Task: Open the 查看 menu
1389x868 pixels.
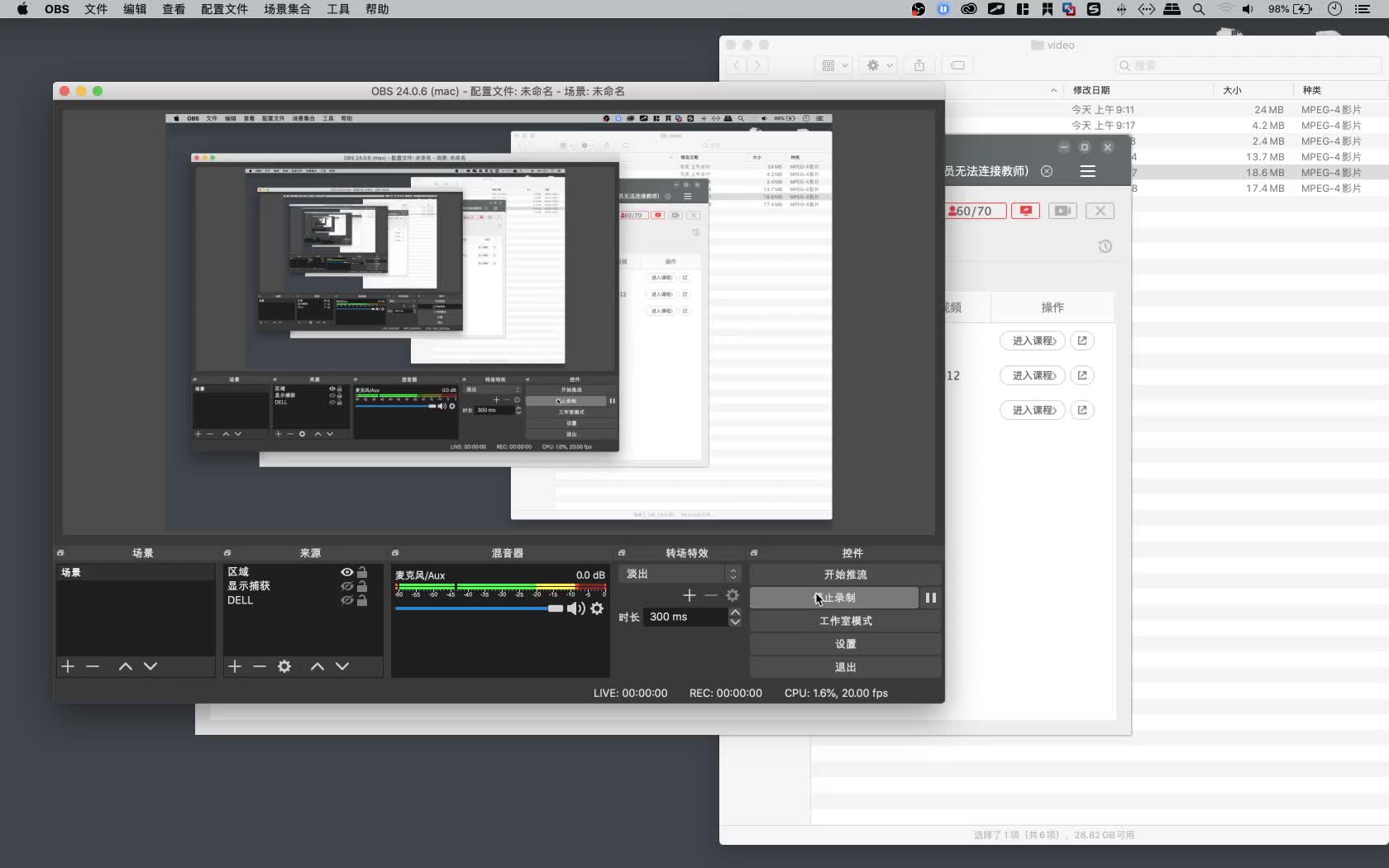Action: pos(174,9)
